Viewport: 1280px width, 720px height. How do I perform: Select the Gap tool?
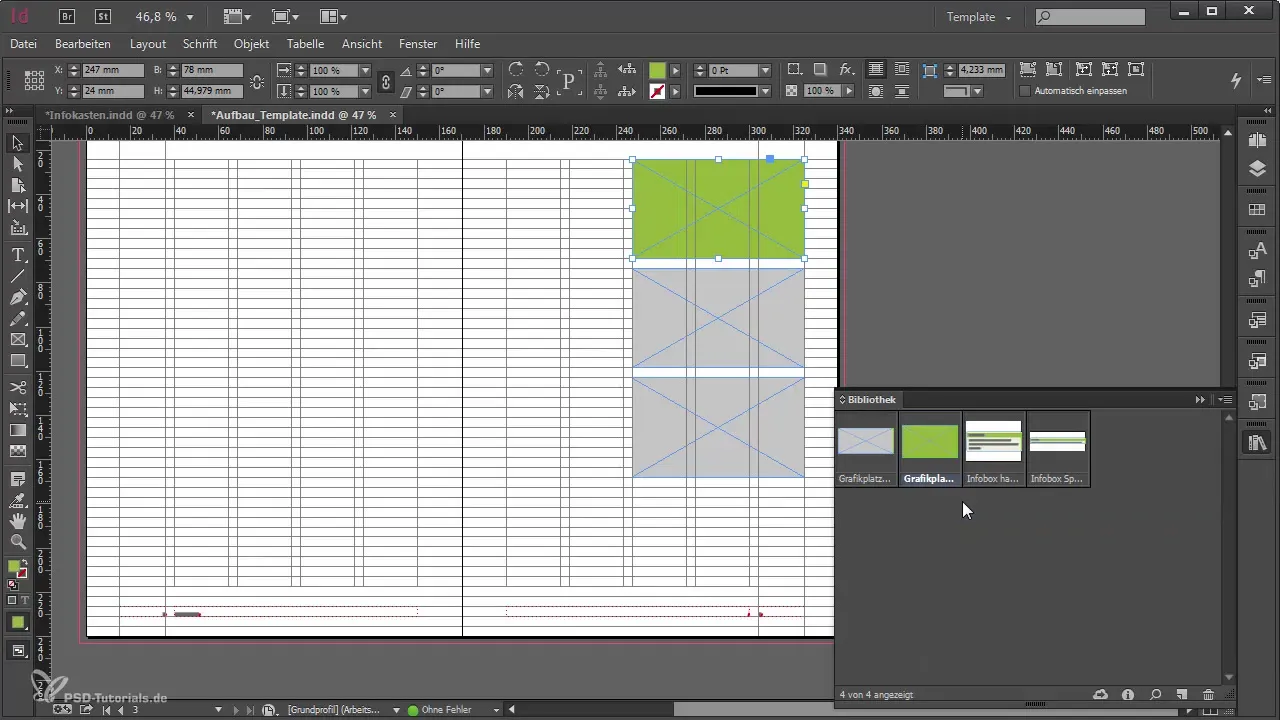(x=18, y=206)
